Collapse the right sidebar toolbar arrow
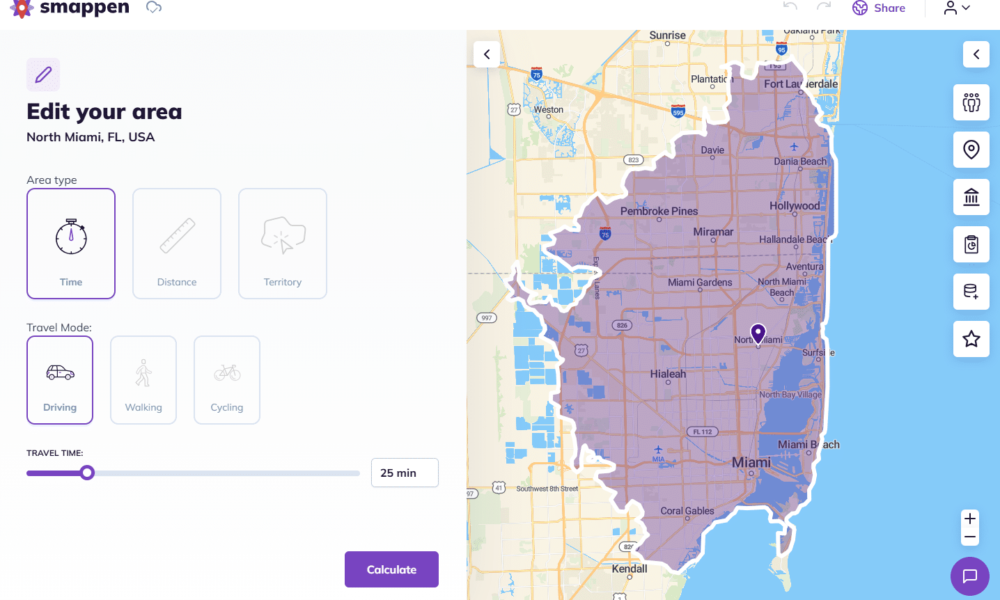Image resolution: width=1000 pixels, height=600 pixels. point(976,54)
